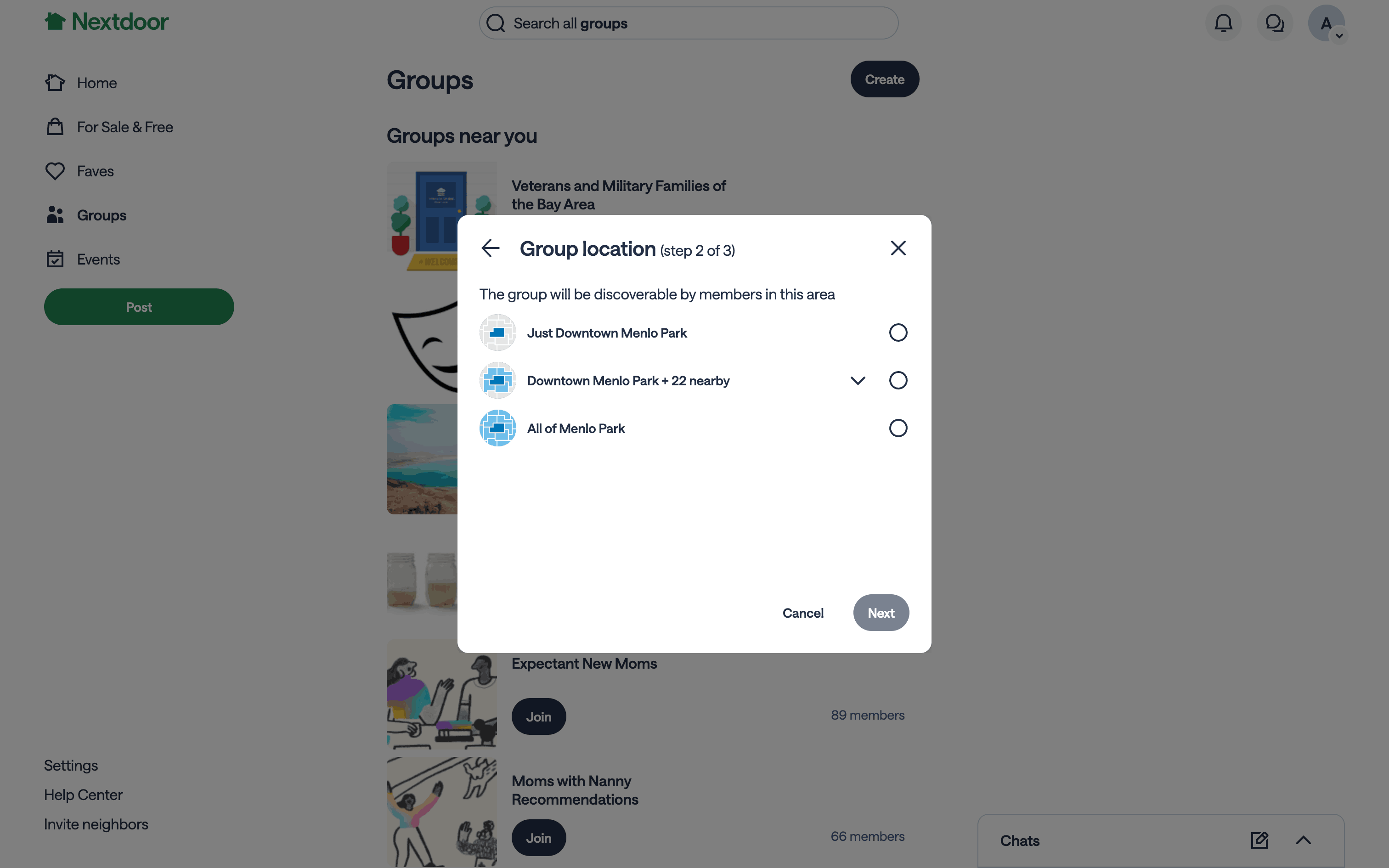Click the compose new chat icon
The height and width of the screenshot is (868, 1389).
(x=1259, y=840)
